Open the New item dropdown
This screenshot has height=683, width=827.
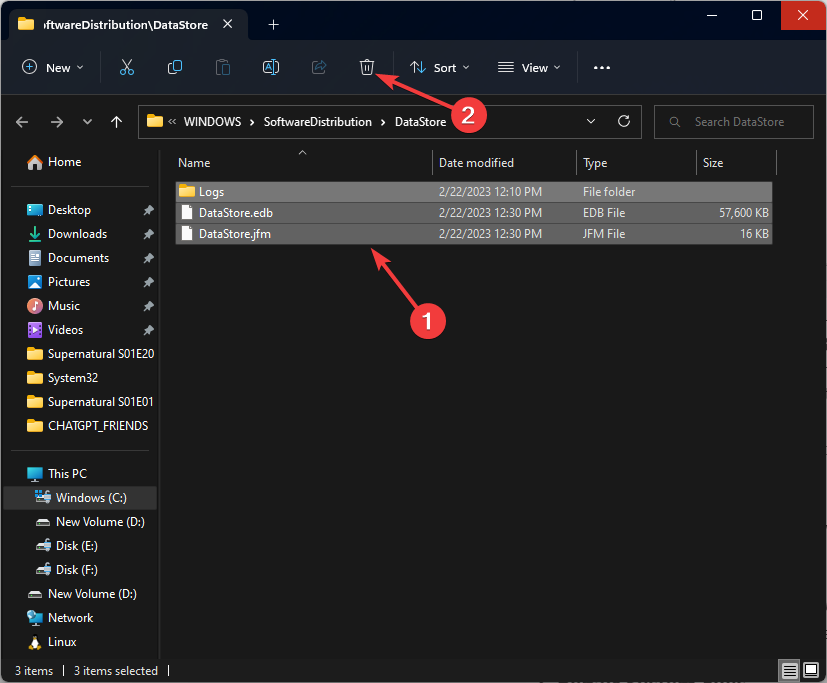coord(53,67)
